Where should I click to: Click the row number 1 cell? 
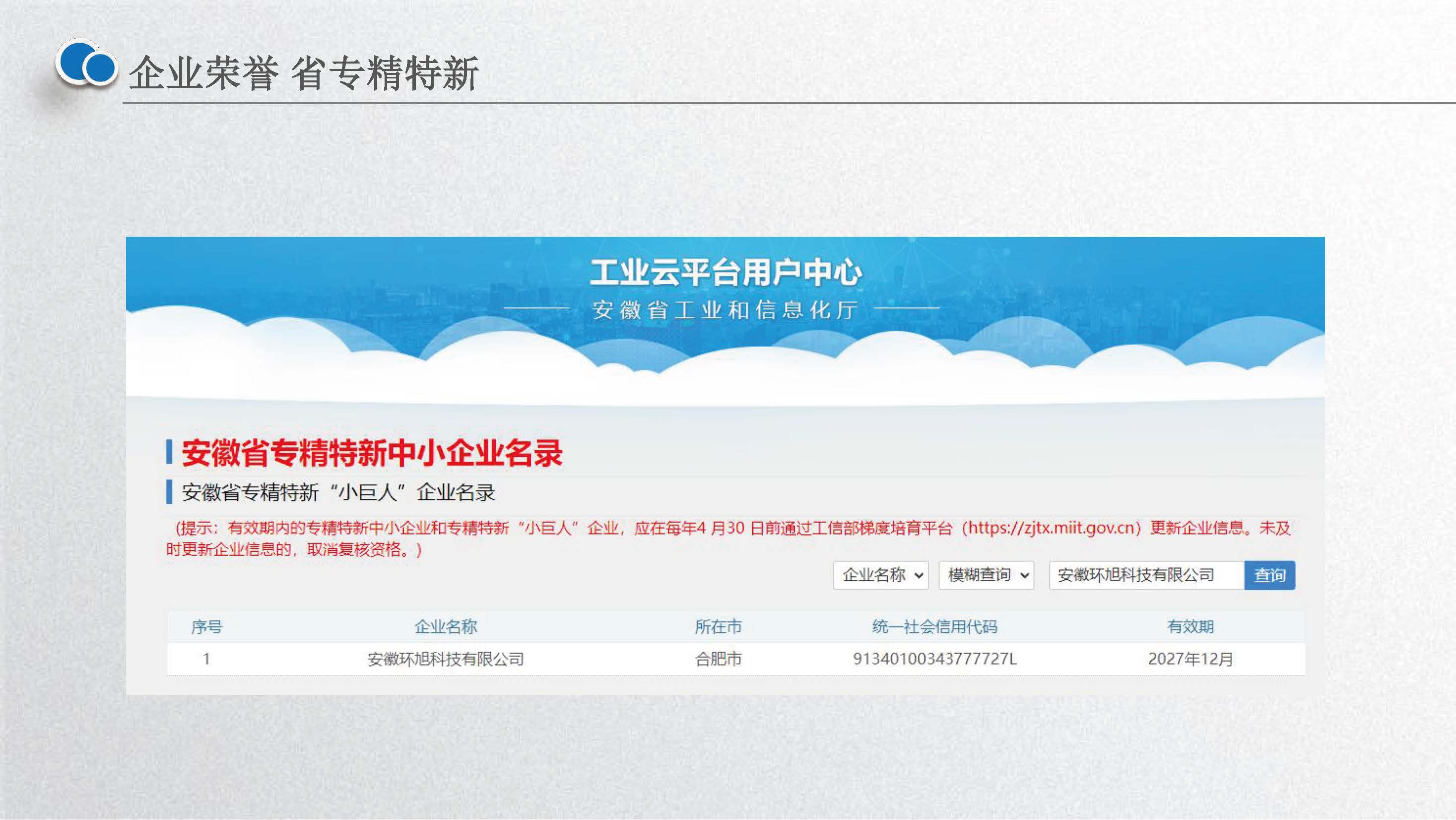(x=206, y=659)
